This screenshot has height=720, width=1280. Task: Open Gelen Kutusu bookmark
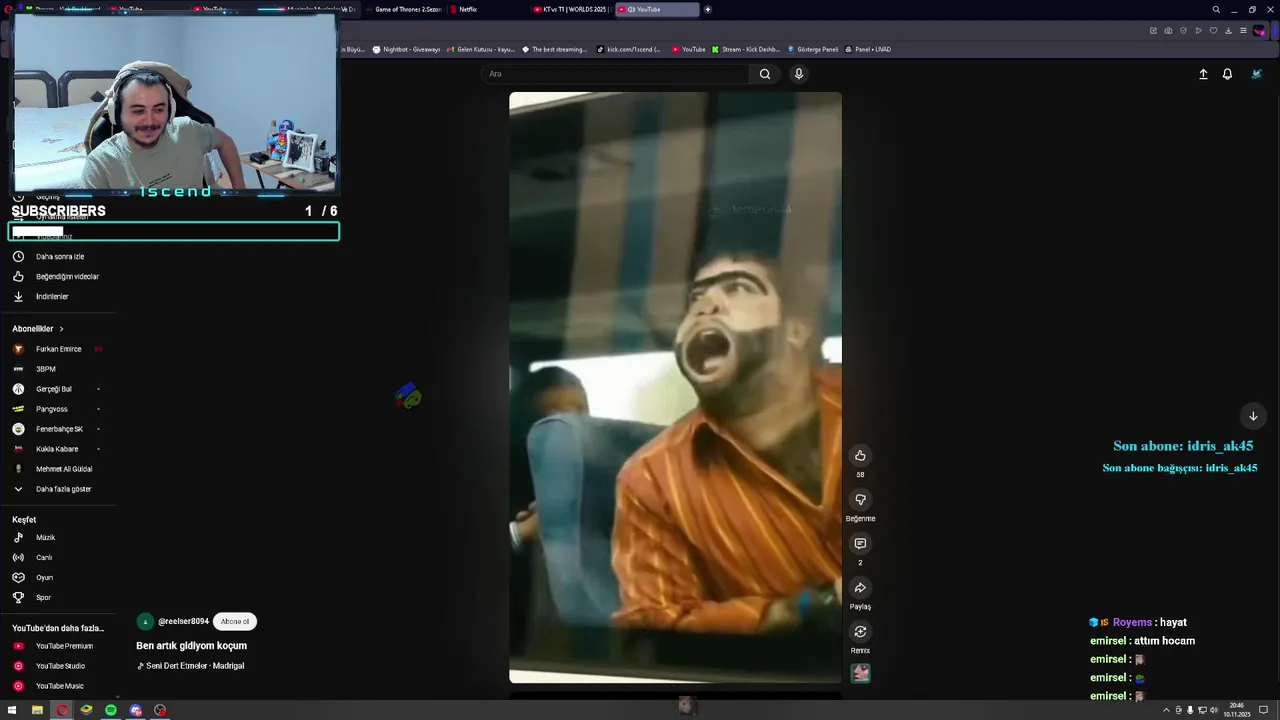pyautogui.click(x=480, y=49)
